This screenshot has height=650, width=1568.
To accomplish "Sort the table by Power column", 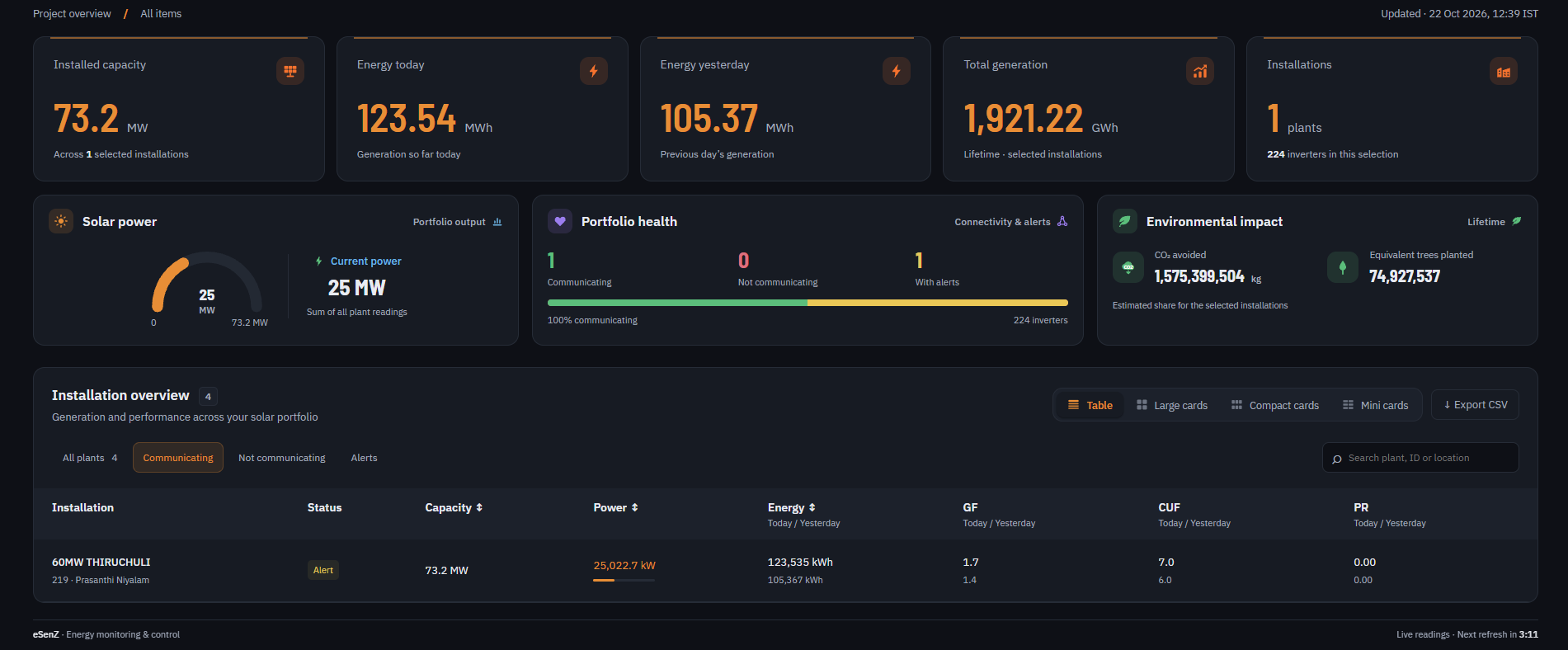I will 615,507.
